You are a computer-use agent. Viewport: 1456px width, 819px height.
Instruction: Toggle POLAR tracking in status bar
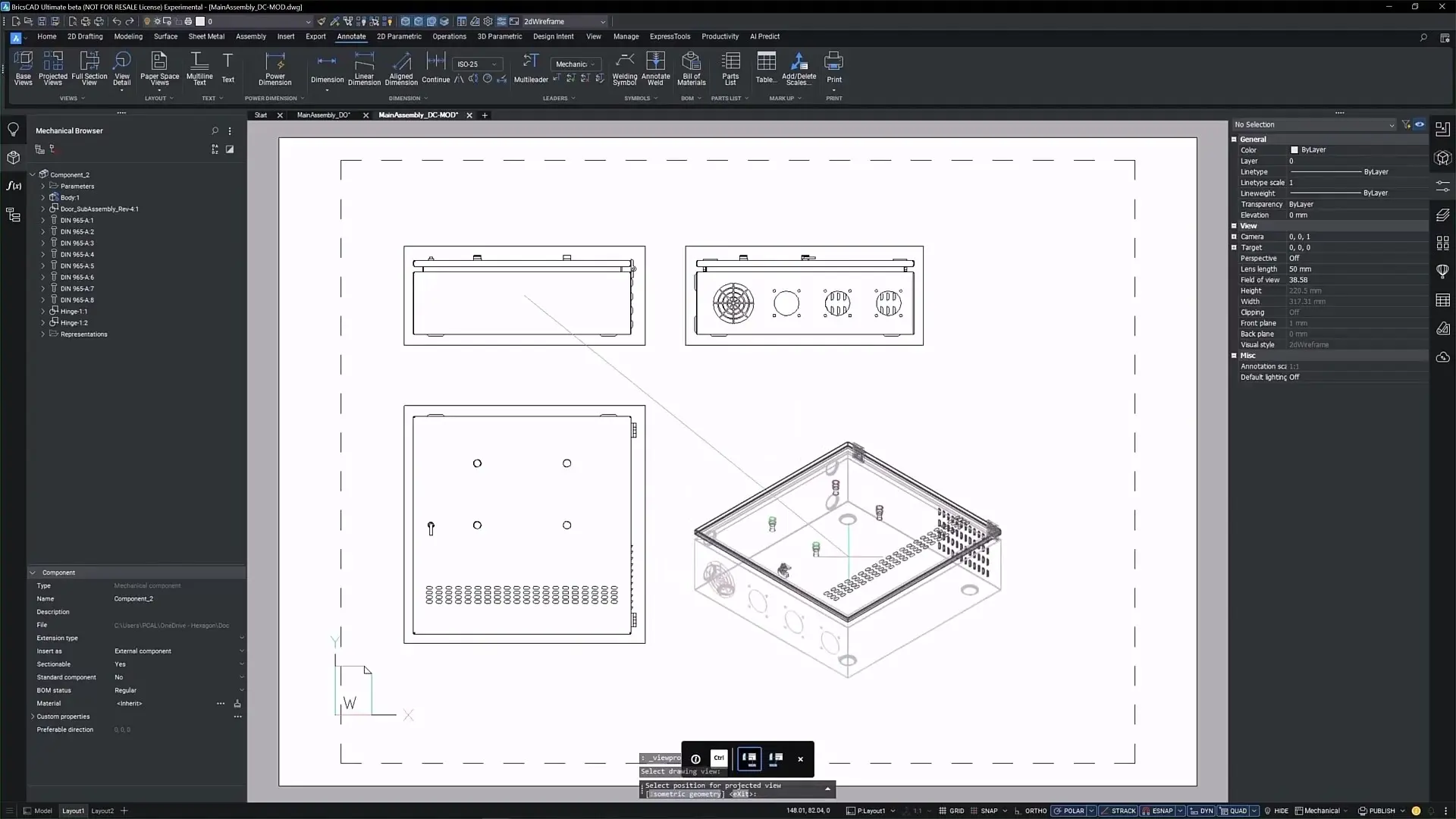click(1073, 811)
